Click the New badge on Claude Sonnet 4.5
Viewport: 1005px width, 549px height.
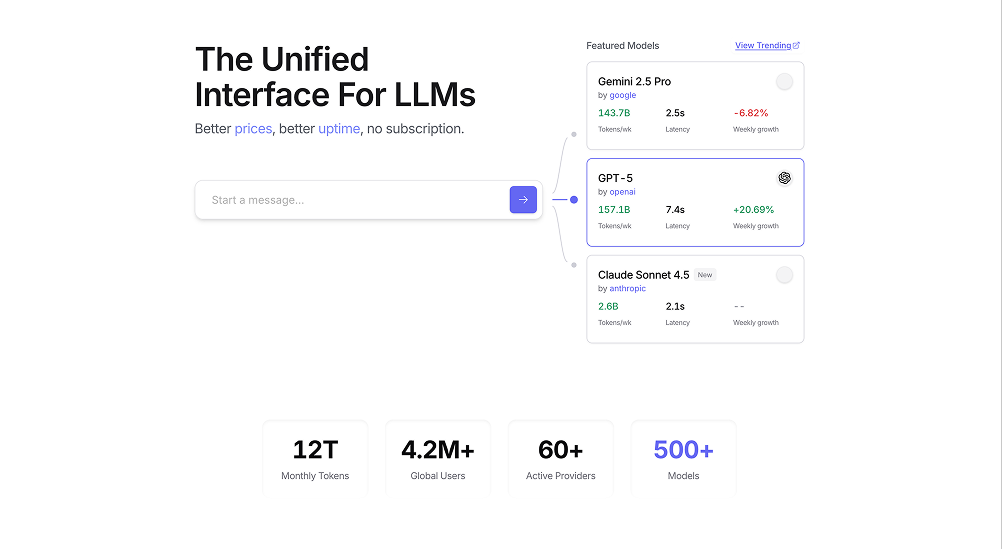pos(705,275)
